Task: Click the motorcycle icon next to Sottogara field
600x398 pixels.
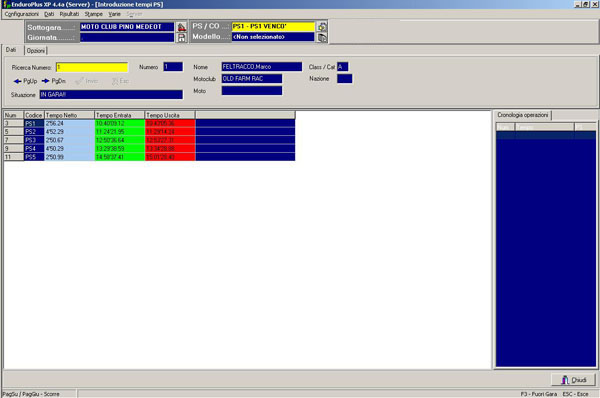Action: (181, 27)
